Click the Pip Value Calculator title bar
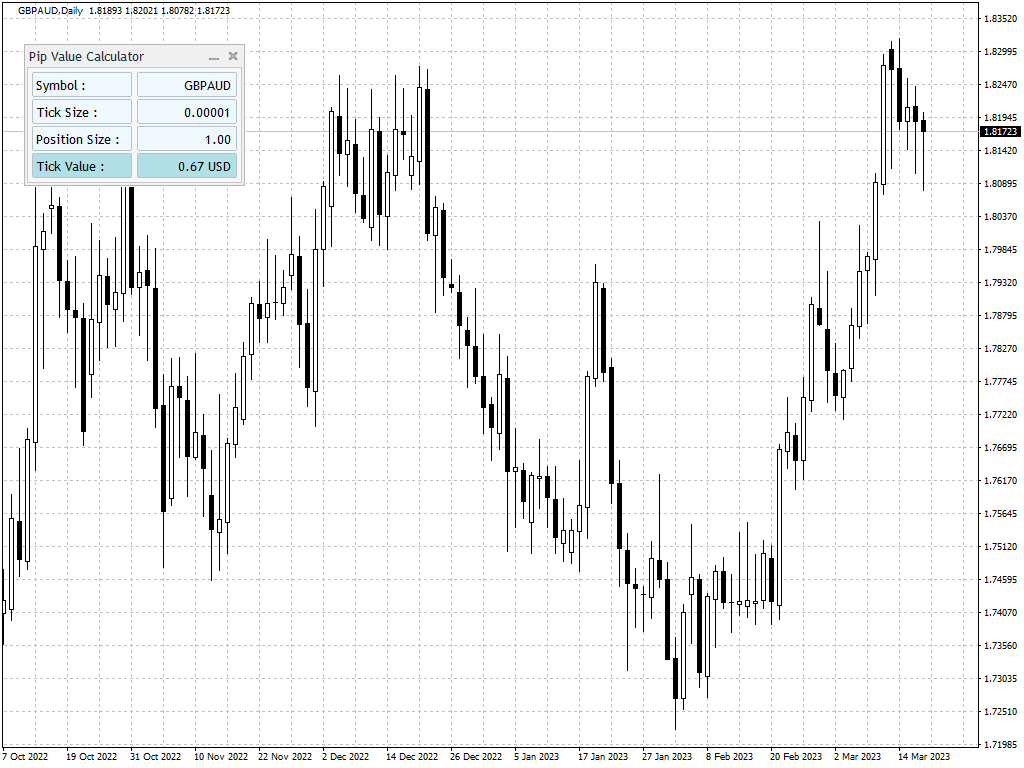Viewport: 1024px width, 768px height. click(x=110, y=57)
